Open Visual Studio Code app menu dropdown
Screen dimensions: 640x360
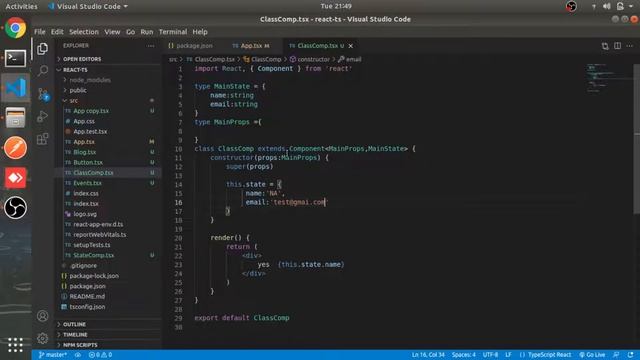click(88, 6)
